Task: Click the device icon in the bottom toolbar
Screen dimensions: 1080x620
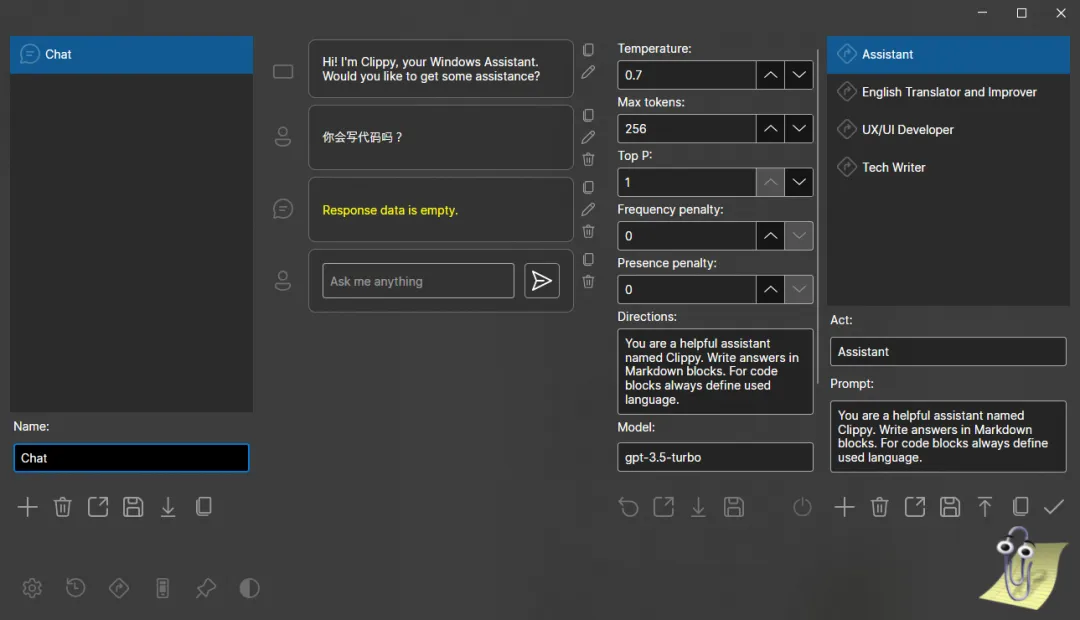Action: pyautogui.click(x=163, y=588)
